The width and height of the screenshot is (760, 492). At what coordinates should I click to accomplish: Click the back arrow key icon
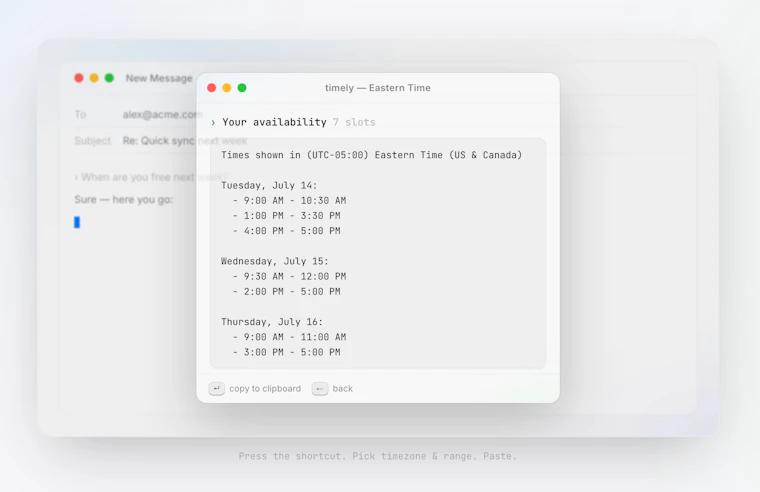pyautogui.click(x=320, y=389)
